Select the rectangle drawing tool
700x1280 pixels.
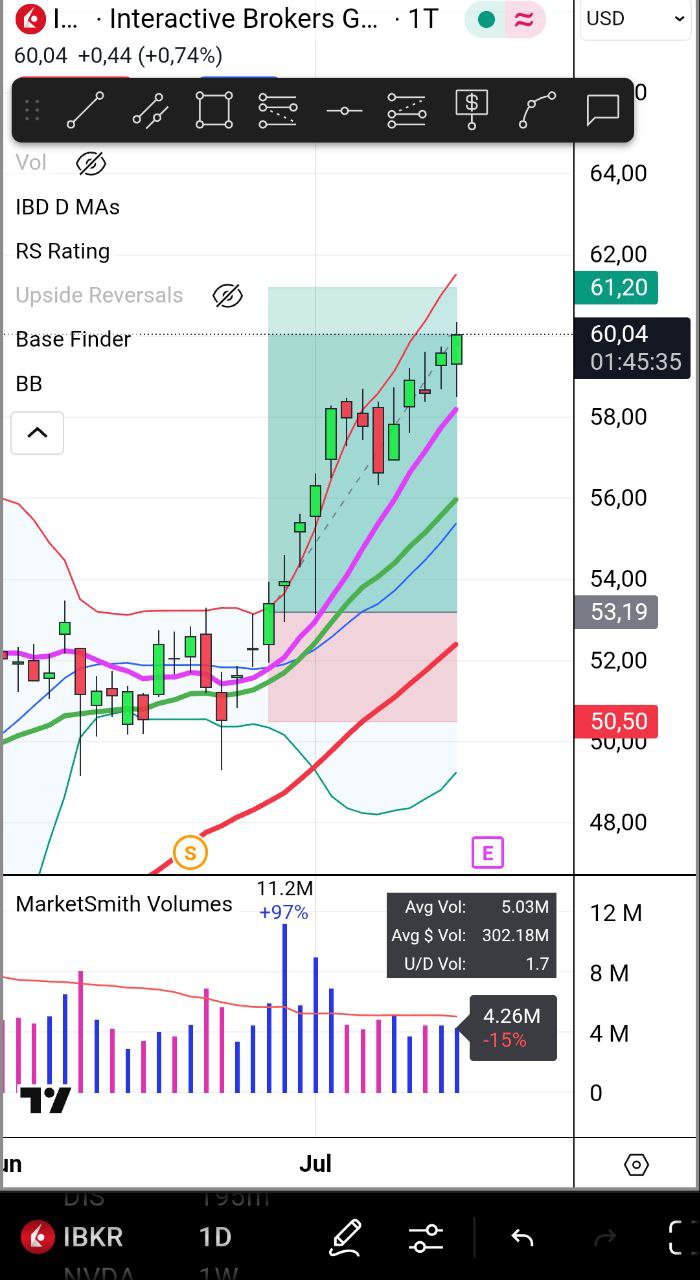[x=214, y=110]
